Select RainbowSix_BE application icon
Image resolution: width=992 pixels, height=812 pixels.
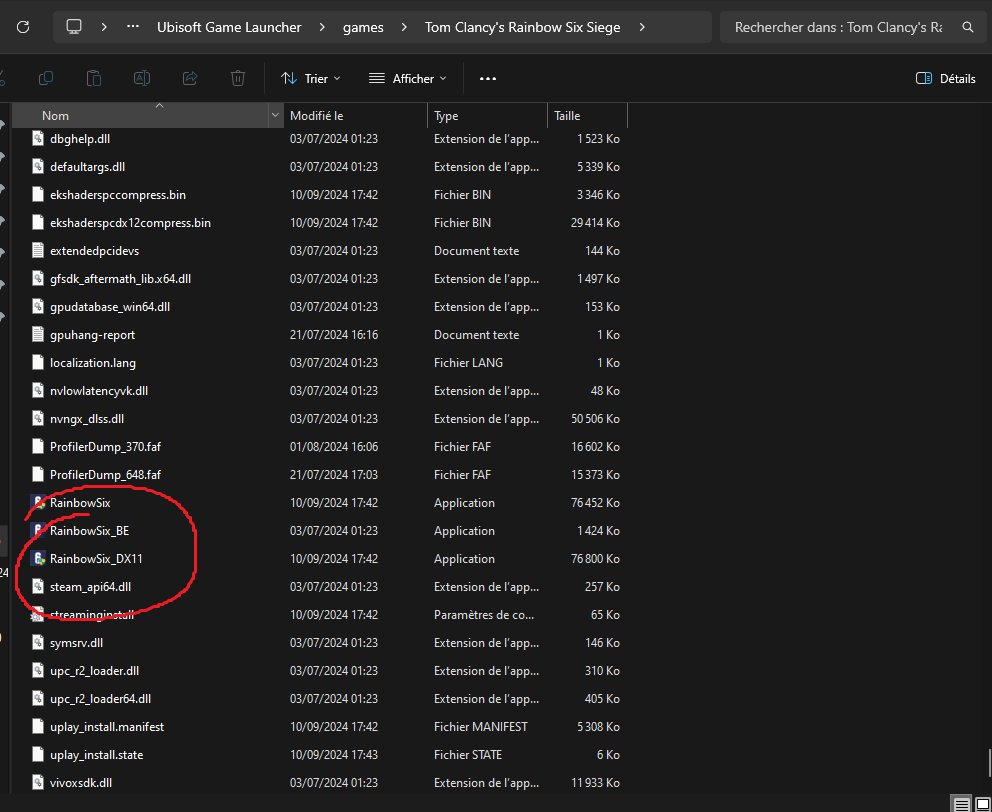coord(39,530)
